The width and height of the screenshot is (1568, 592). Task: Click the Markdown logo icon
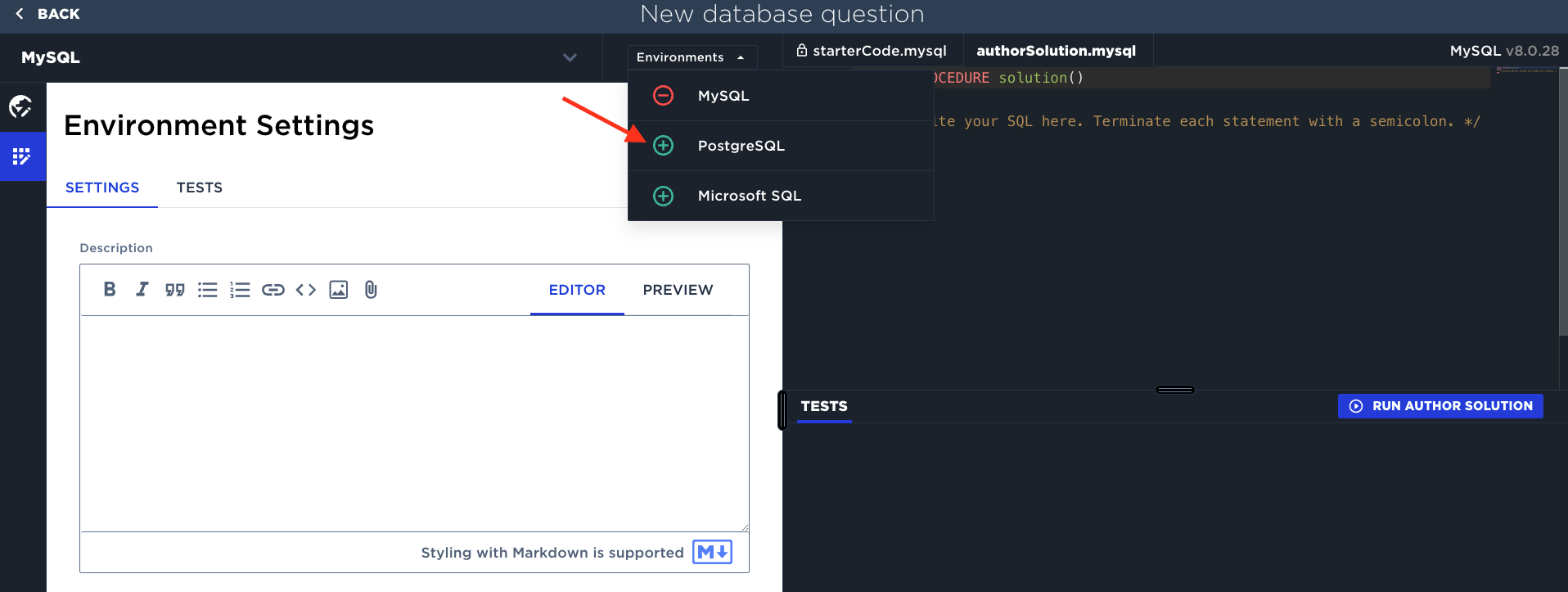[712, 552]
